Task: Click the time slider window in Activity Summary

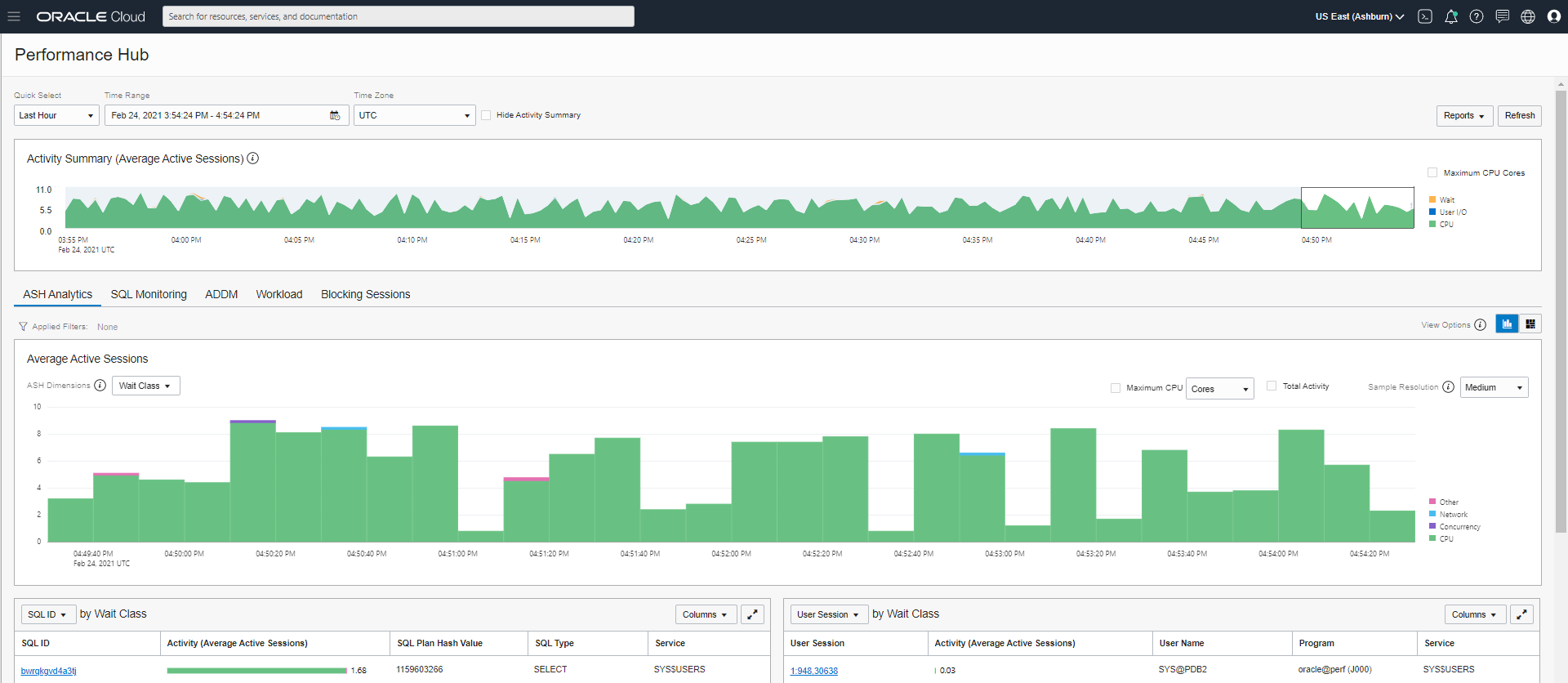Action: (x=1357, y=208)
